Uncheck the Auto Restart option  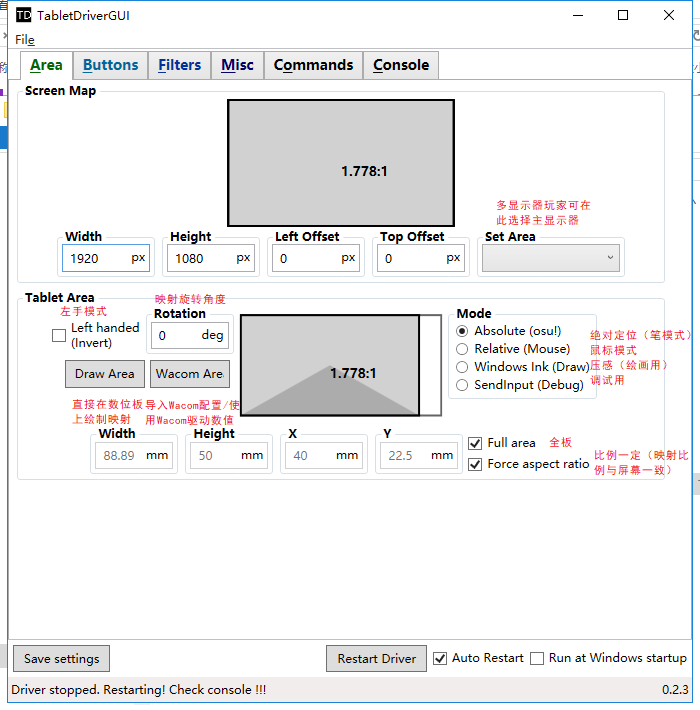tap(440, 658)
